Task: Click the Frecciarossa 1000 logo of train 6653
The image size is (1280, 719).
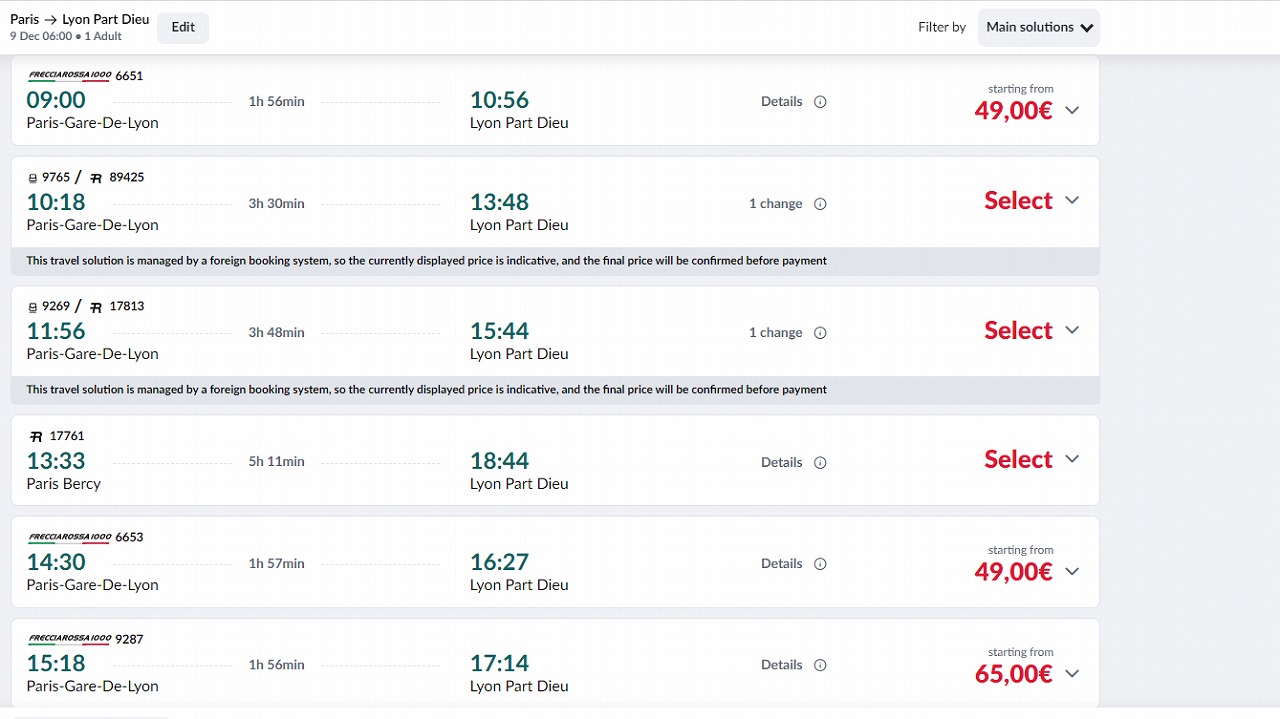Action: pos(69,537)
